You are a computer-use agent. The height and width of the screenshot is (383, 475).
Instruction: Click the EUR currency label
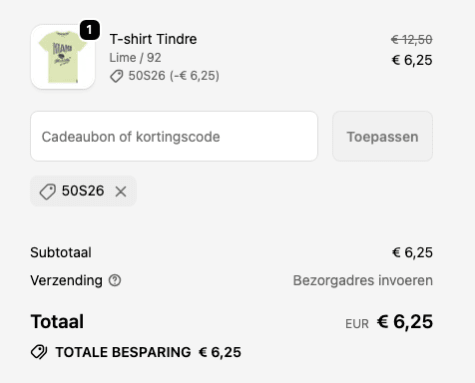click(357, 324)
